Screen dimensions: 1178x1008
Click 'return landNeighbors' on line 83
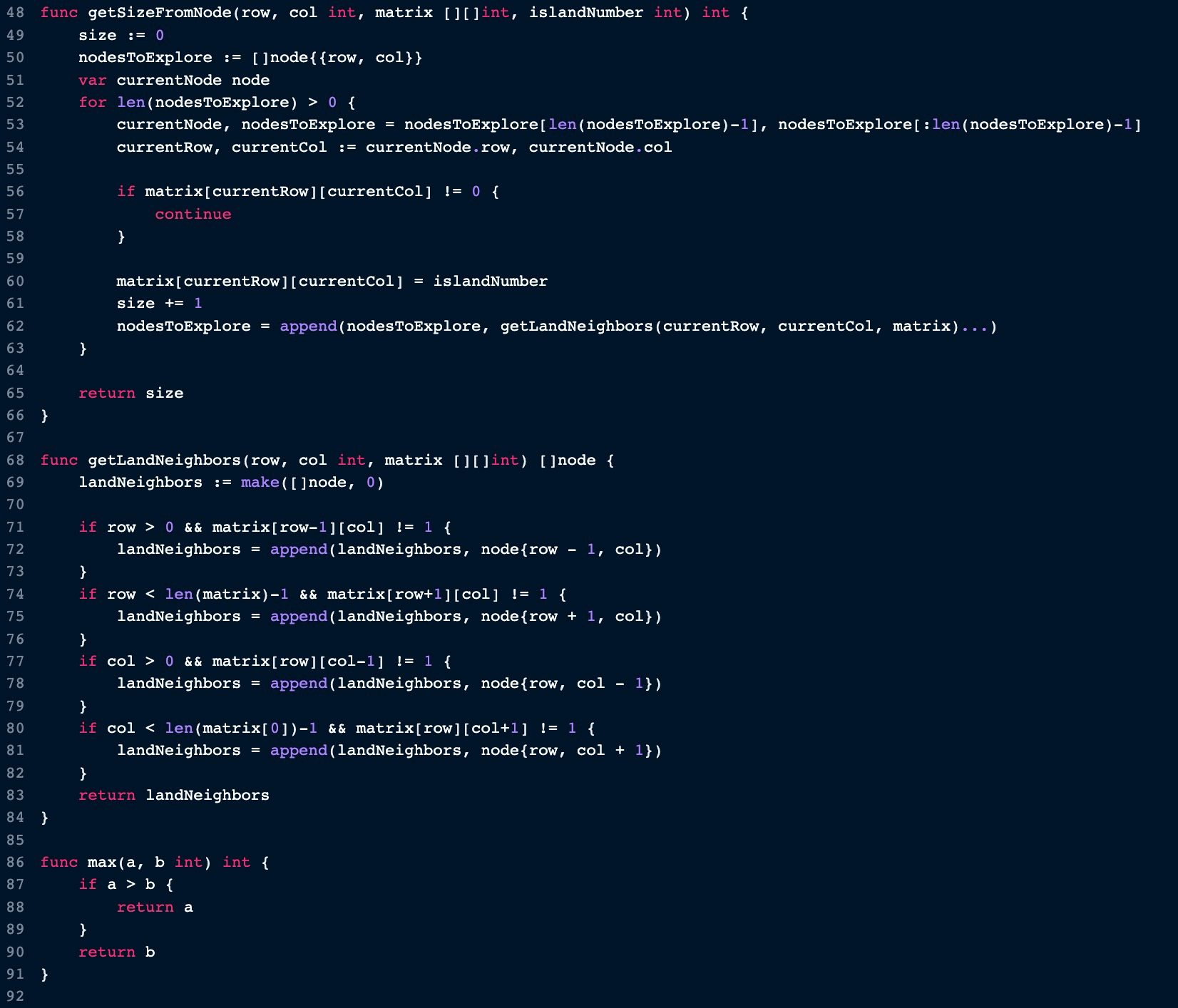tap(173, 795)
